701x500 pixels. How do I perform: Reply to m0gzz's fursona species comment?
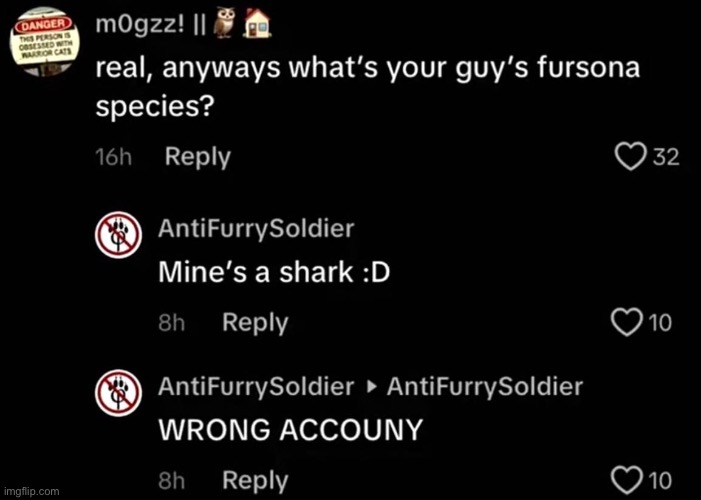[x=197, y=157]
